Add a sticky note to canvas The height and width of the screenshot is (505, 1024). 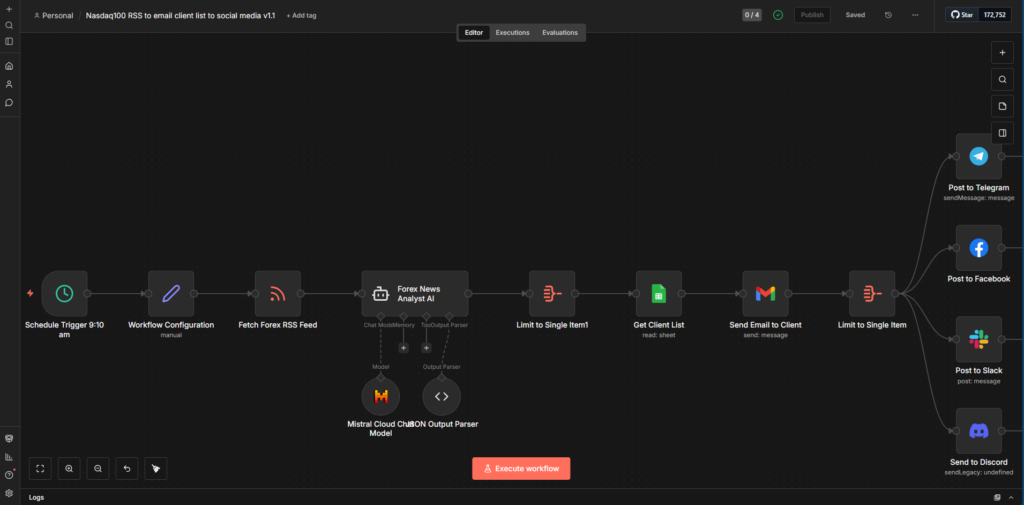click(1002, 106)
